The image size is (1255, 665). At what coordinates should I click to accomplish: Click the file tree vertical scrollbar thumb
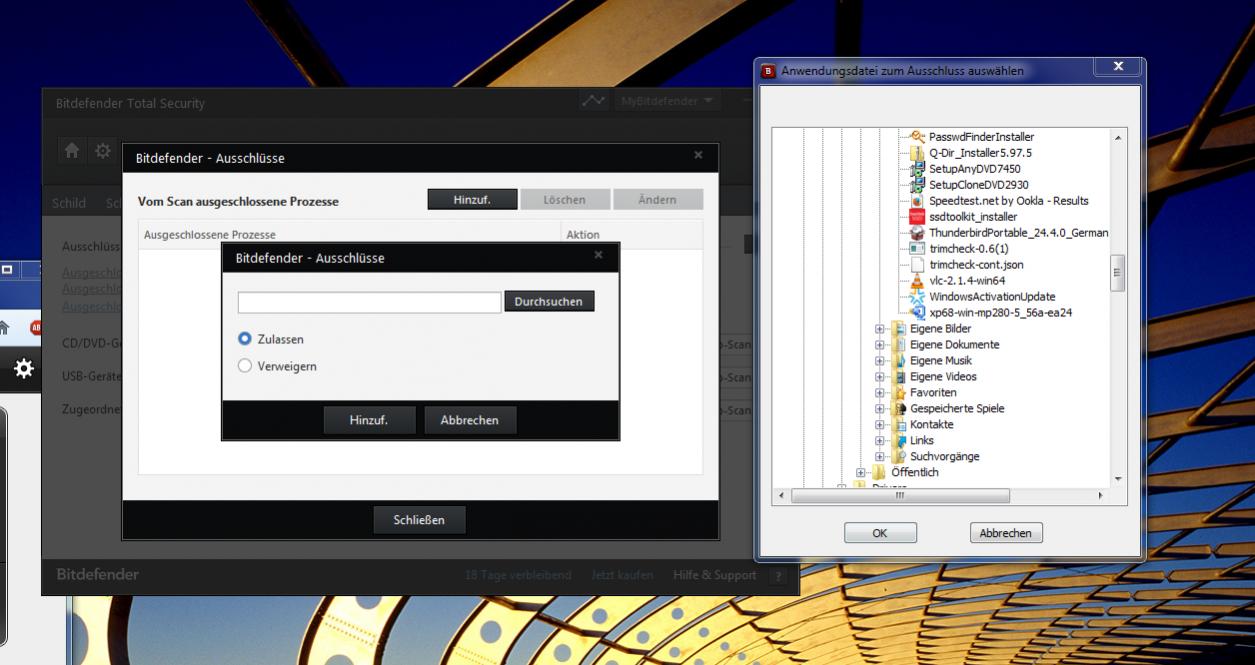1118,271
